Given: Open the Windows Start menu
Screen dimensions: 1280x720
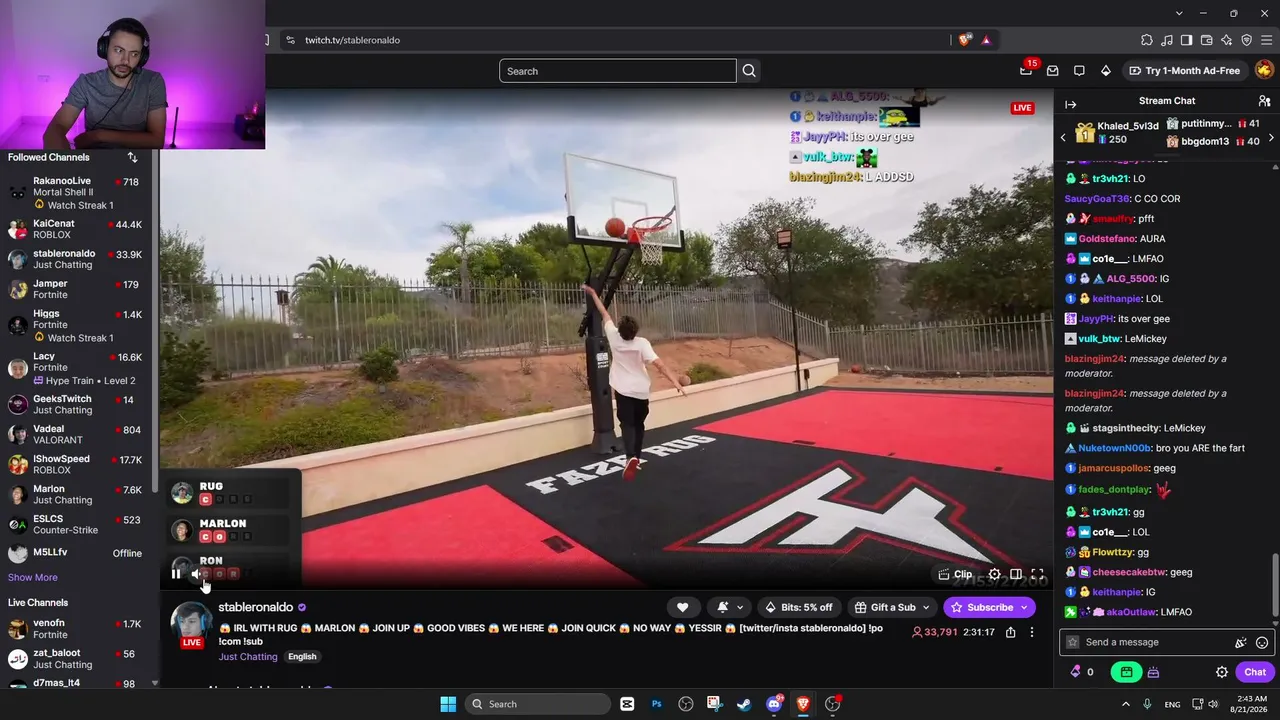Looking at the screenshot, I should (x=448, y=704).
